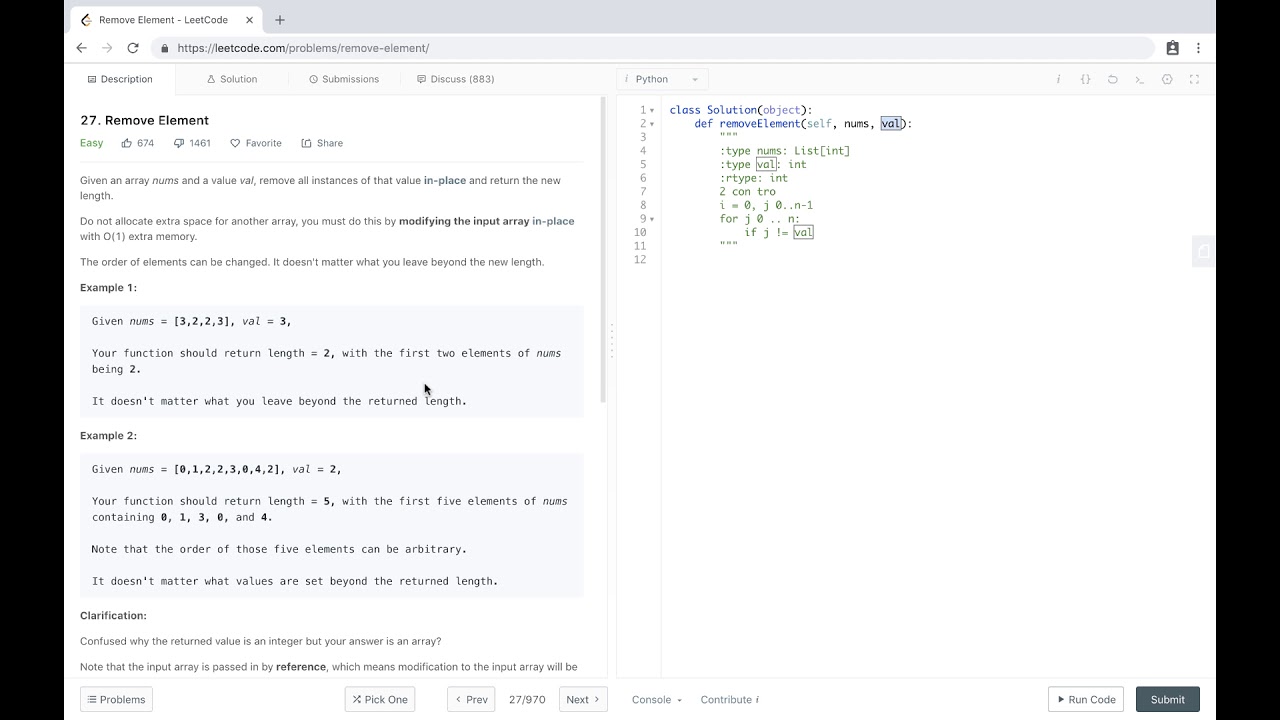Enter fullscreen editor mode
The height and width of the screenshot is (720, 1280).
click(1194, 79)
